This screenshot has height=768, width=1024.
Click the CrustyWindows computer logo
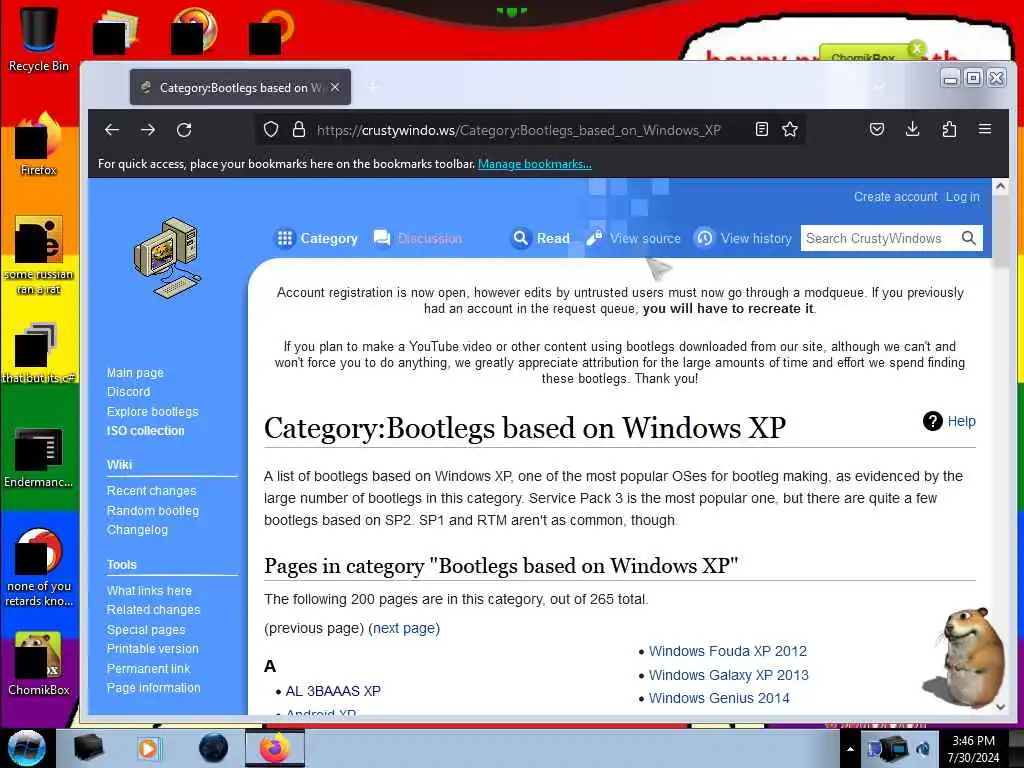(x=168, y=258)
